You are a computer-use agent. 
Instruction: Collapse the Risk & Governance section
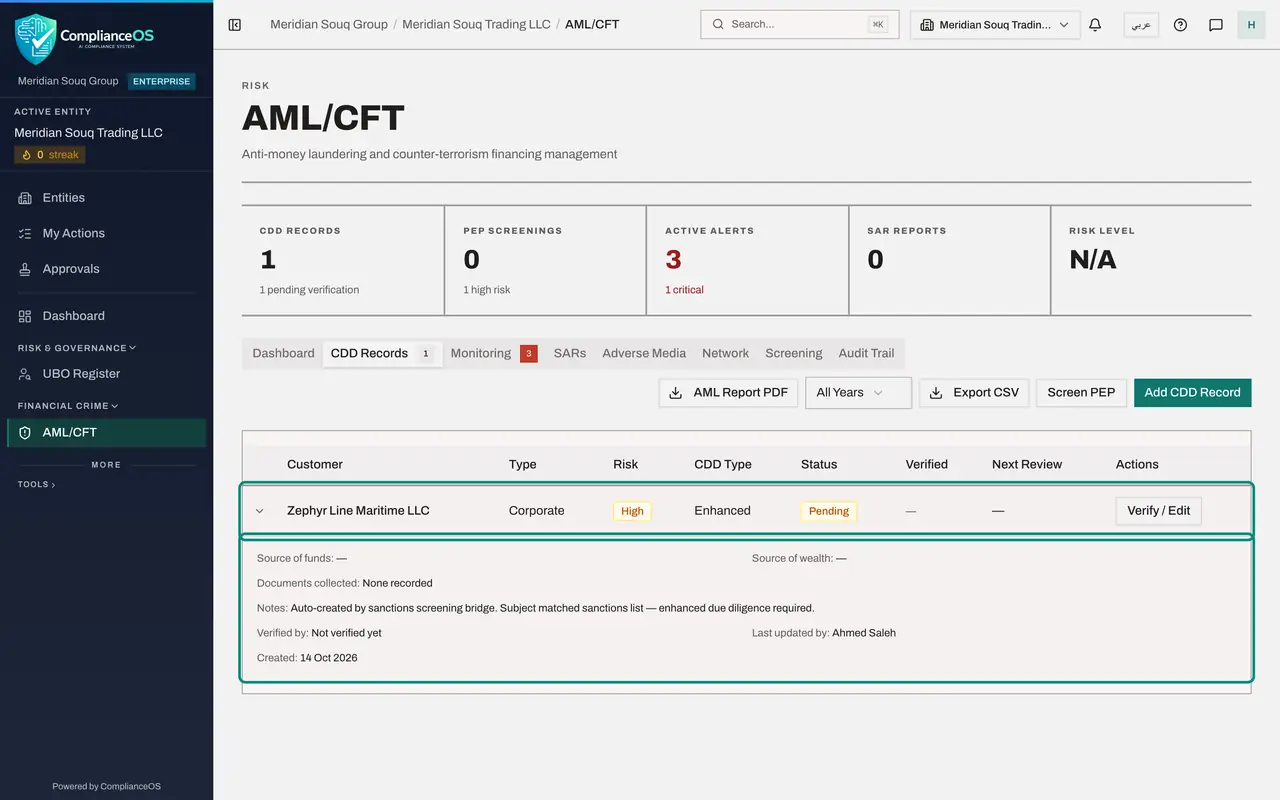[77, 348]
